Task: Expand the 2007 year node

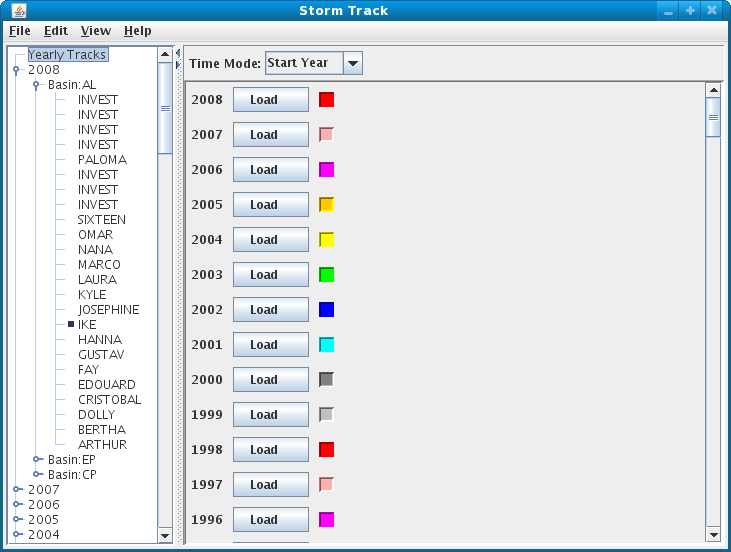Action: pos(16,490)
